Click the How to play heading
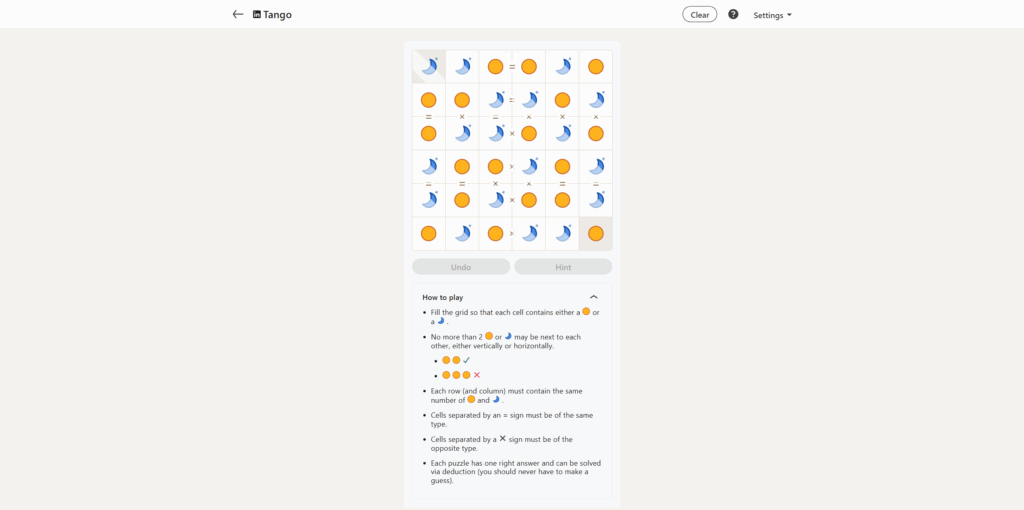 point(443,297)
